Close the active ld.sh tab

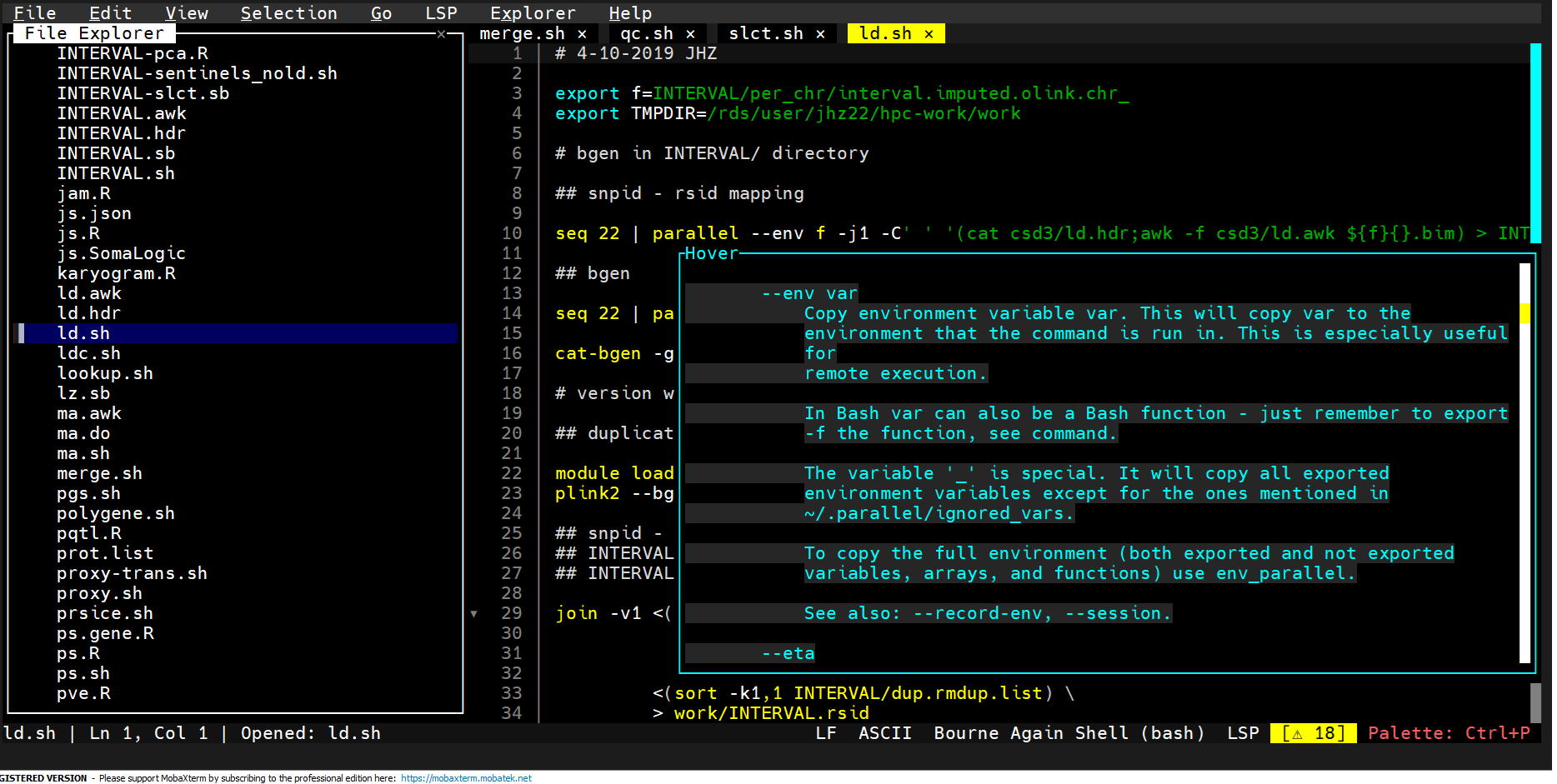(x=929, y=34)
